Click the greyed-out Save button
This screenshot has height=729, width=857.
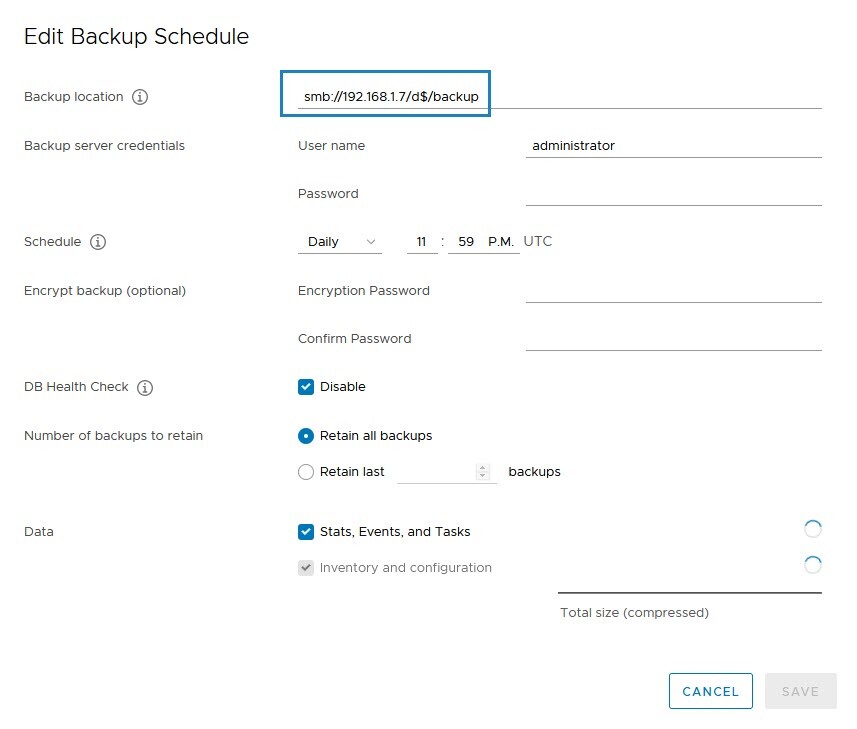point(801,691)
